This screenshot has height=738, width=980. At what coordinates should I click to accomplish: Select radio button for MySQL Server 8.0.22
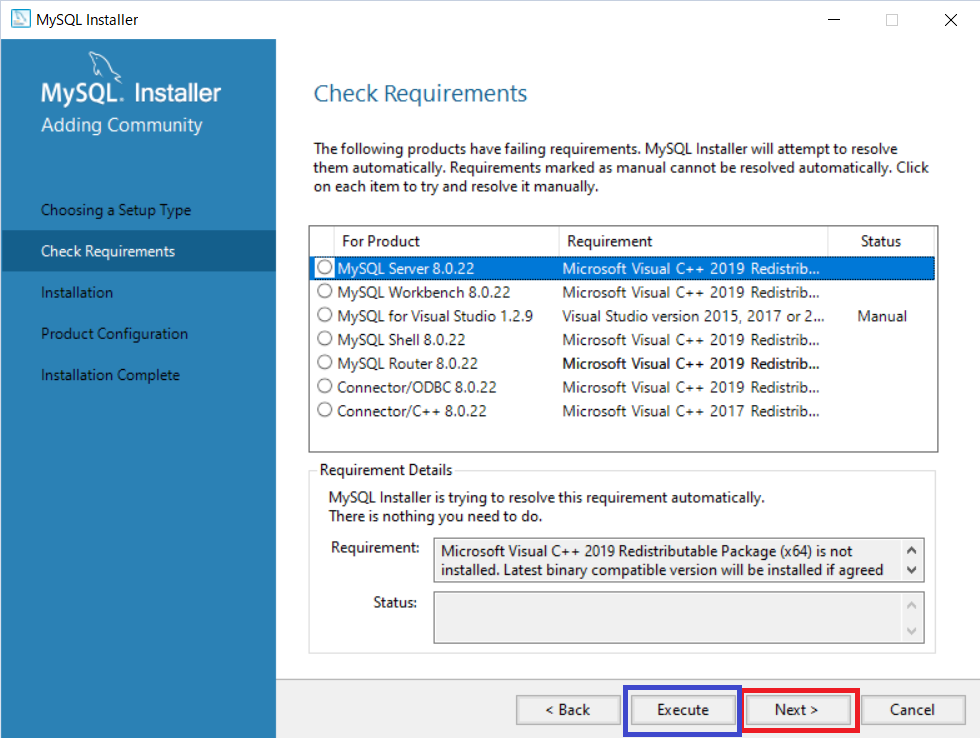click(x=324, y=267)
